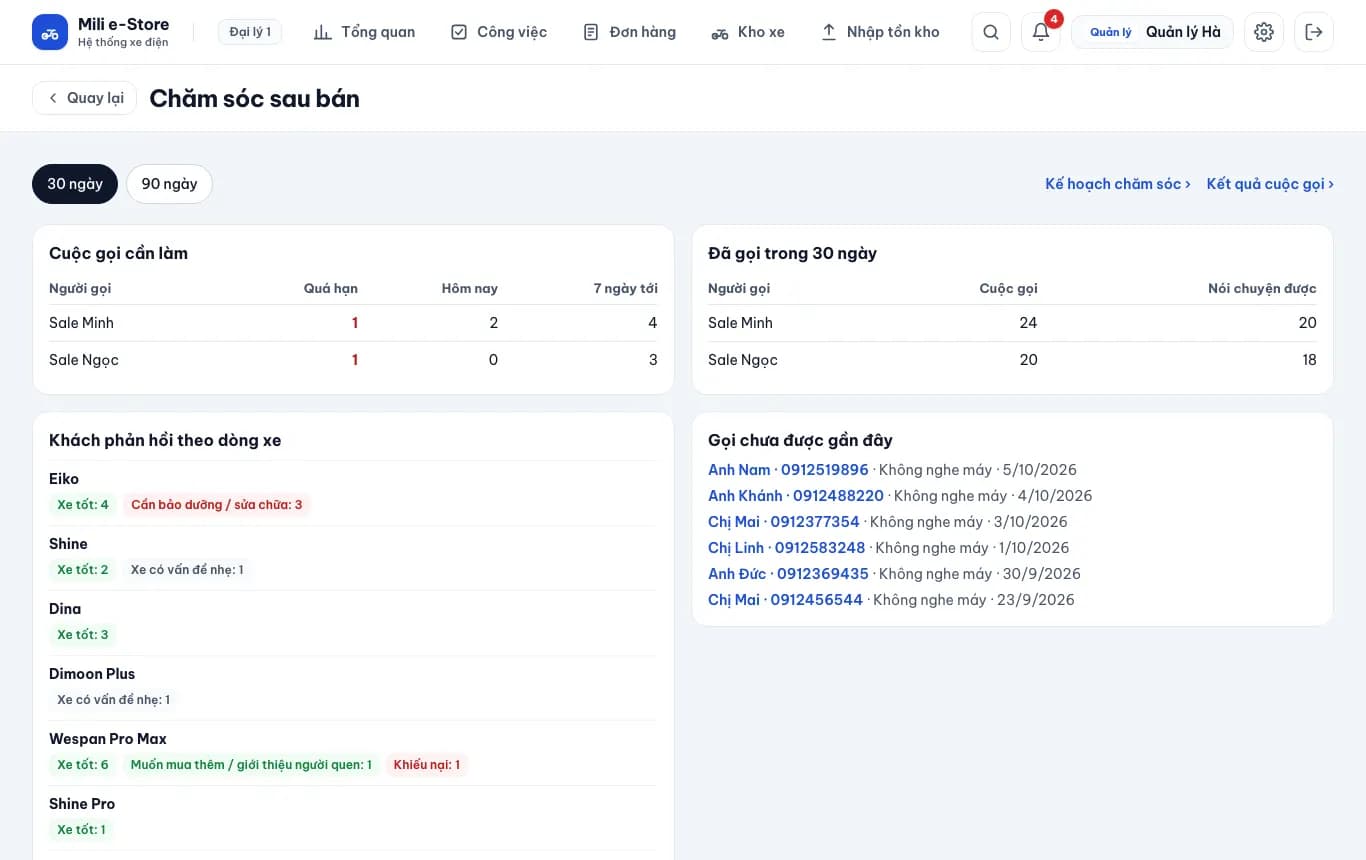
Task: Click Anh Khánh · 0912488220 contact link
Action: coord(796,496)
